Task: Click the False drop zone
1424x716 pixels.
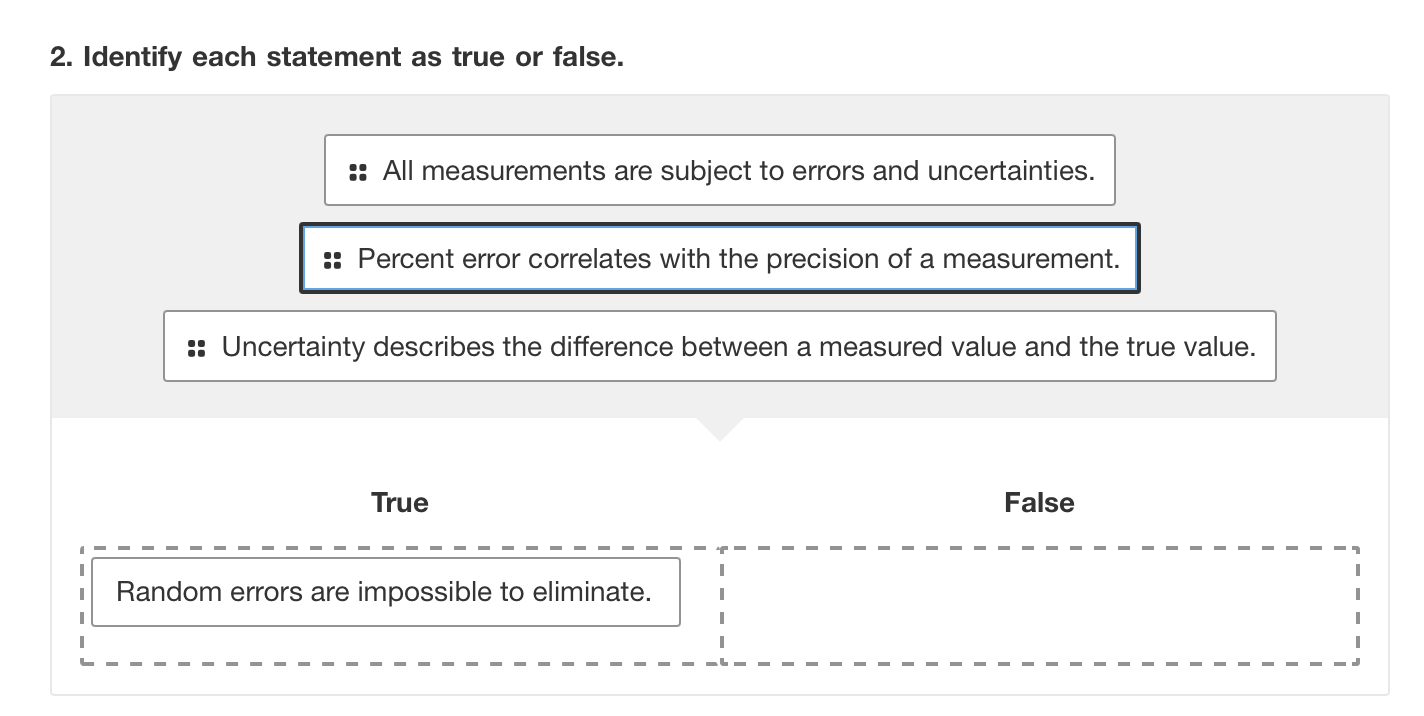Action: click(1040, 604)
